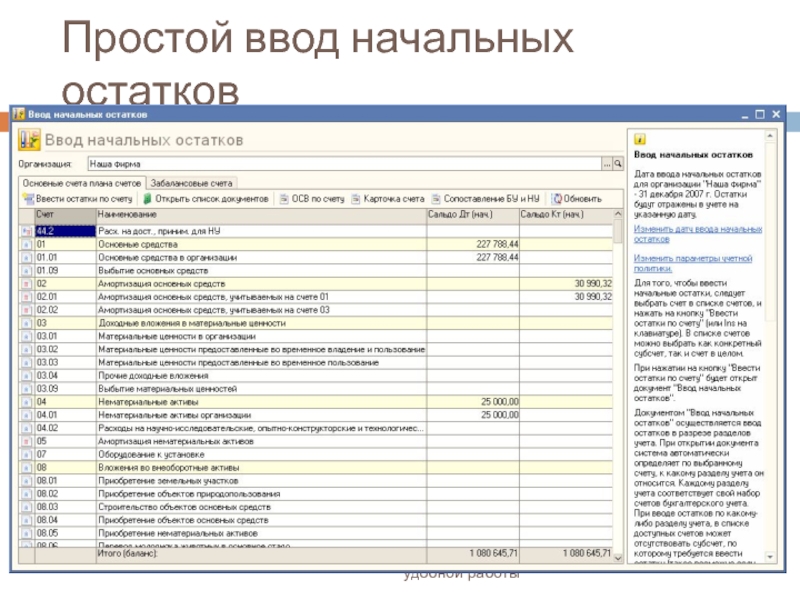Viewport: 800px width, 600px height.
Task: Minimize the Ввод начальных остатков window
Action: pyautogui.click(x=744, y=115)
